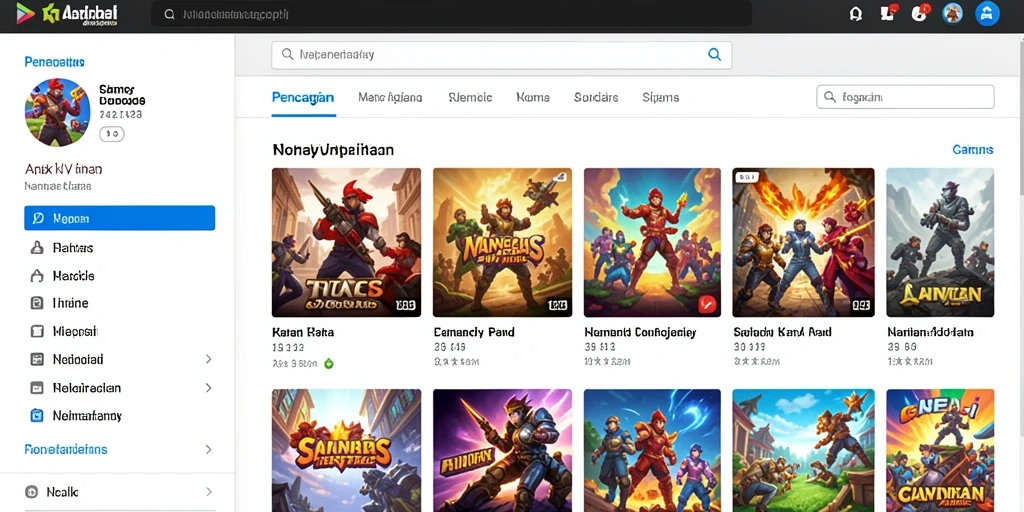This screenshot has width=1024, height=512.
Task: Click the small badge under profile name
Action: coord(112,134)
